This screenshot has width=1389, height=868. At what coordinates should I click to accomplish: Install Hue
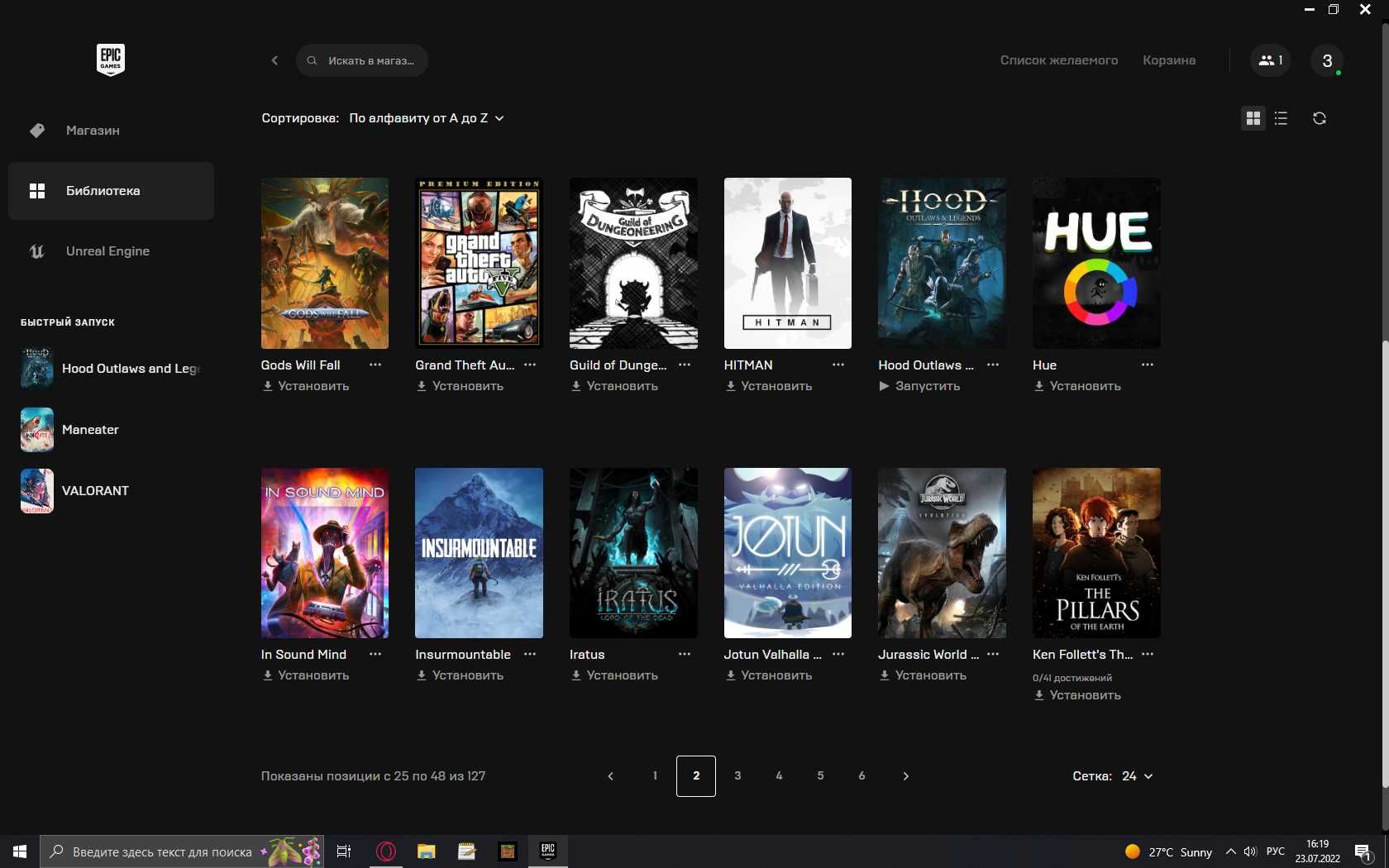[x=1077, y=386]
